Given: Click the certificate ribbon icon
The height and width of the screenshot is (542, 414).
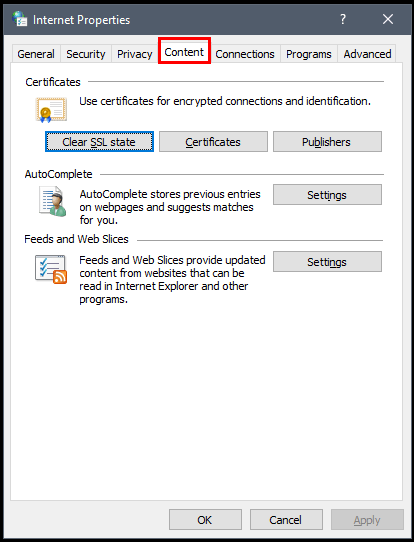Looking at the screenshot, I should point(51,110).
